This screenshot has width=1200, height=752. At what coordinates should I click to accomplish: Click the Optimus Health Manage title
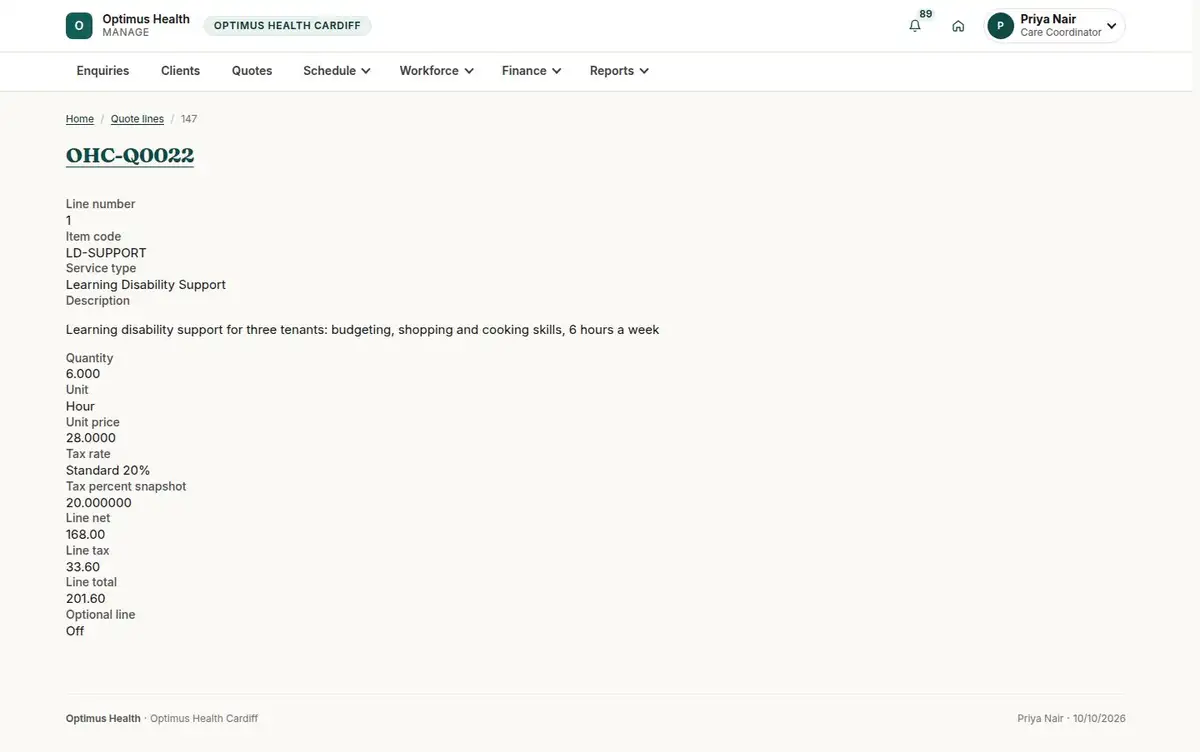(146, 26)
